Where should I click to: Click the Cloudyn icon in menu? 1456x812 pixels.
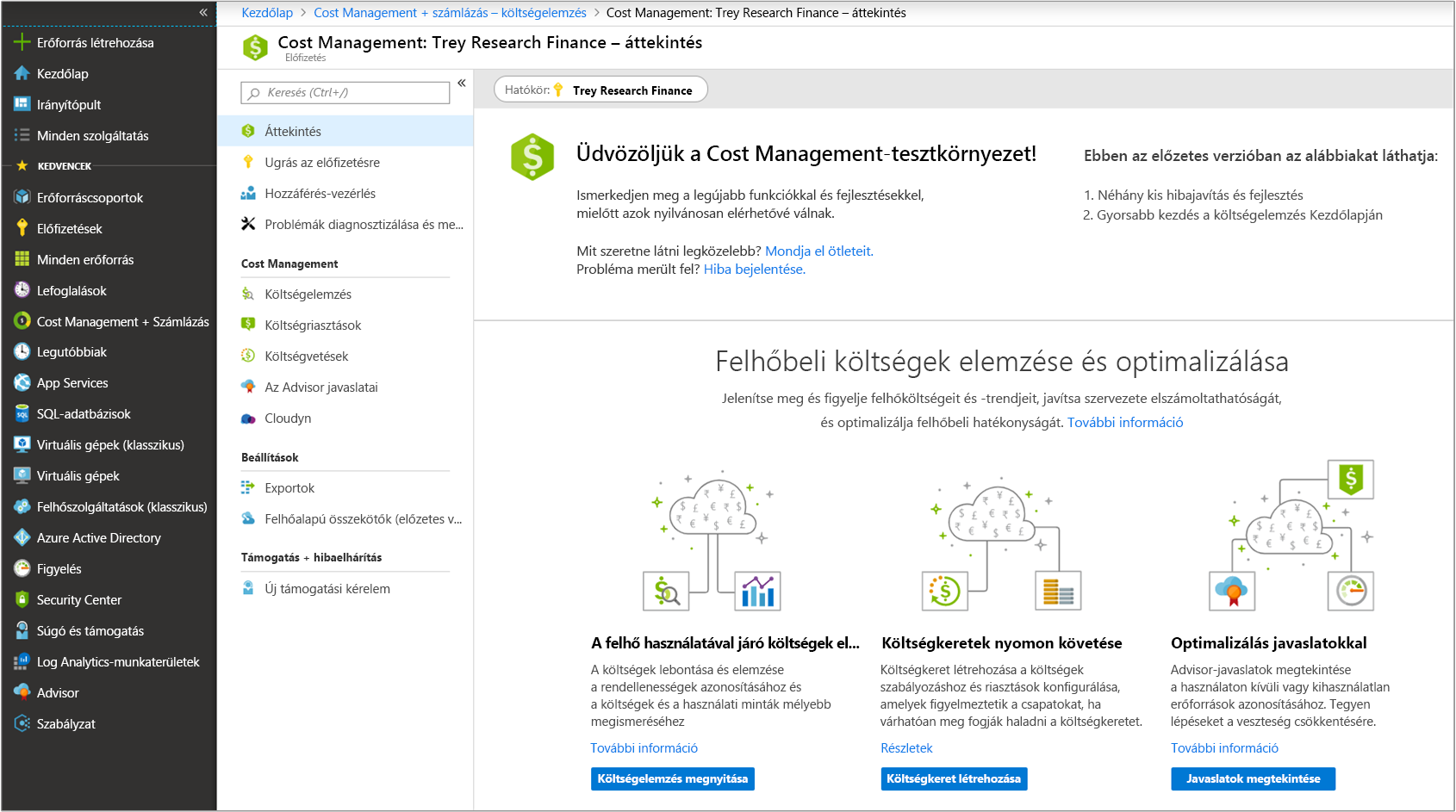click(248, 418)
